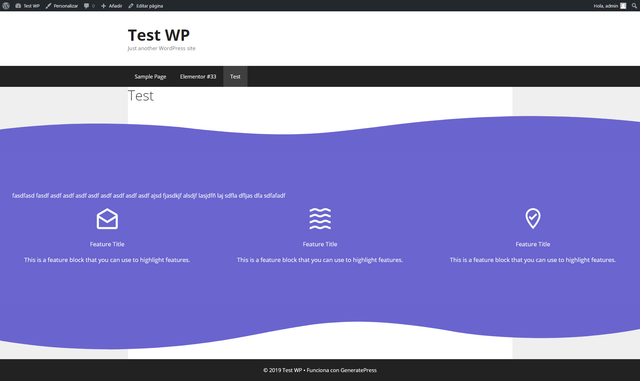Viewport: 640px width, 381px height.
Task: Open the Añadir new content menu
Action: pyautogui.click(x=111, y=6)
